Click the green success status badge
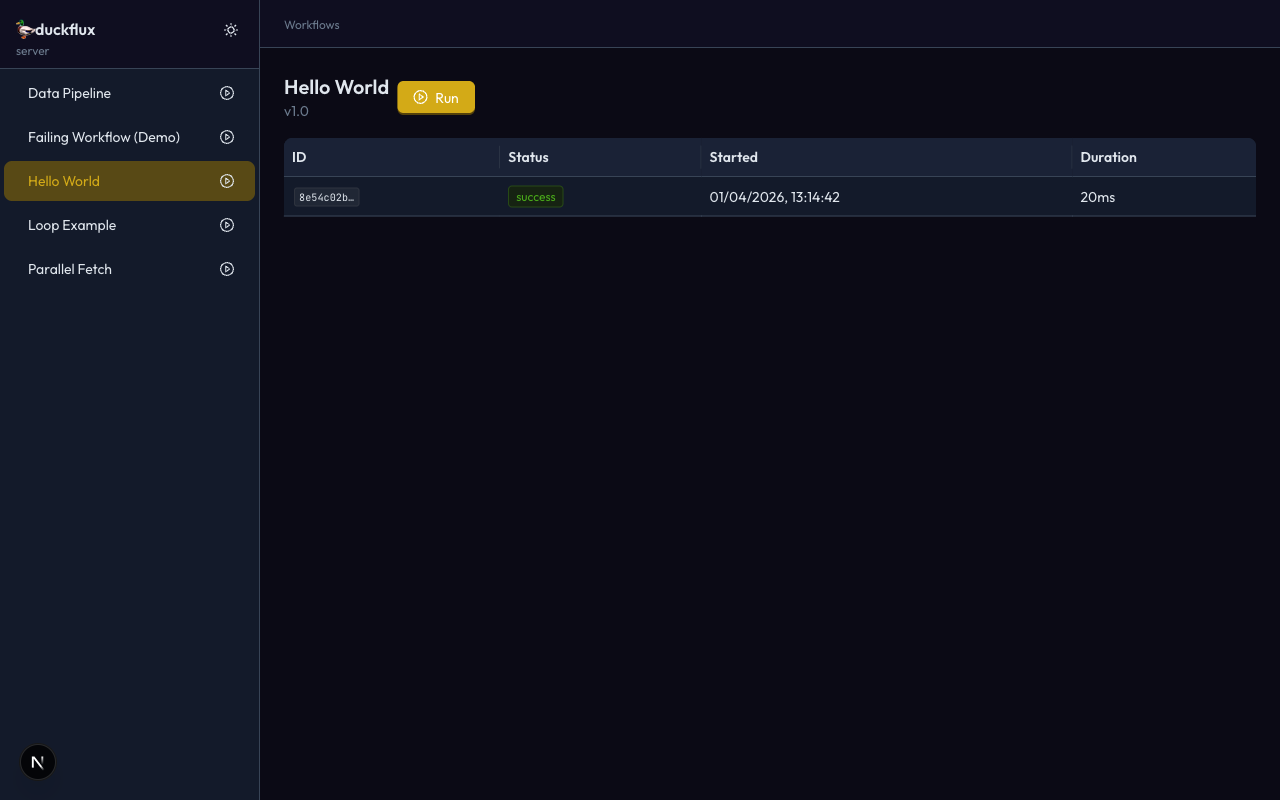This screenshot has height=800, width=1280. (535, 197)
